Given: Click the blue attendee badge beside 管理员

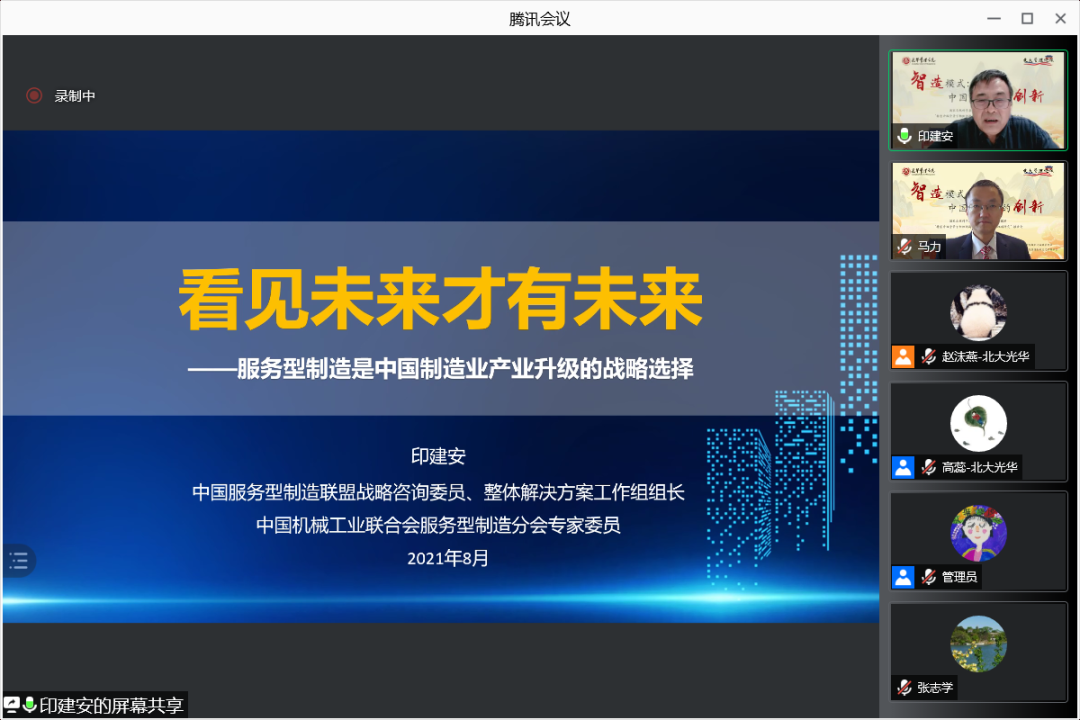Looking at the screenshot, I should point(903,577).
